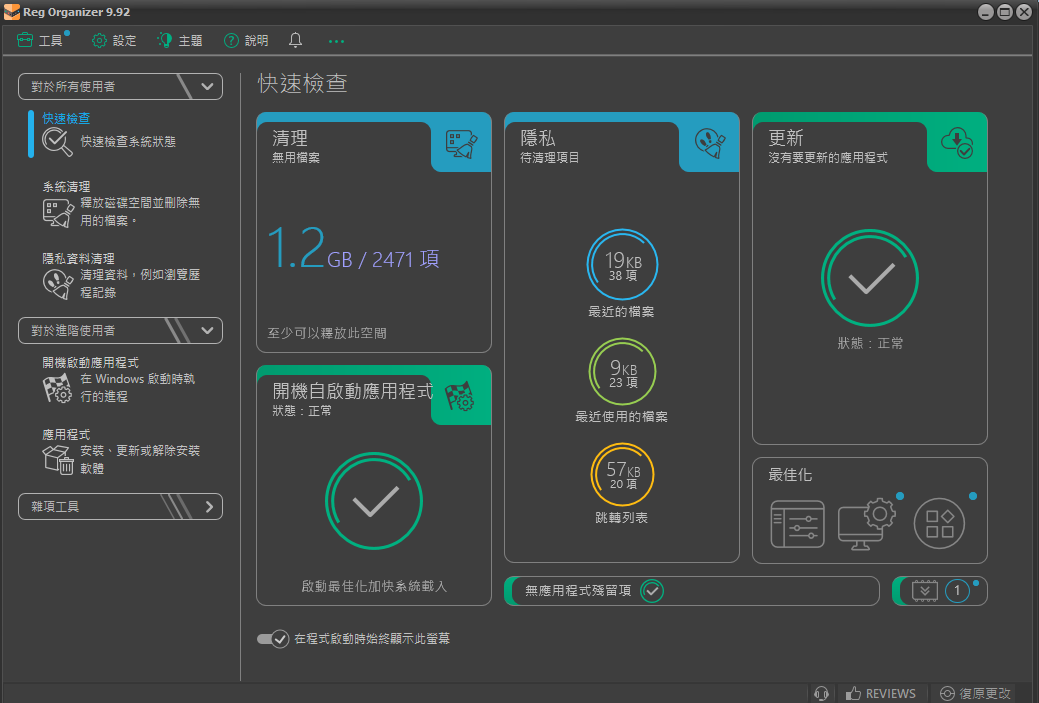Click the round apps grid optimization icon

coord(939,524)
